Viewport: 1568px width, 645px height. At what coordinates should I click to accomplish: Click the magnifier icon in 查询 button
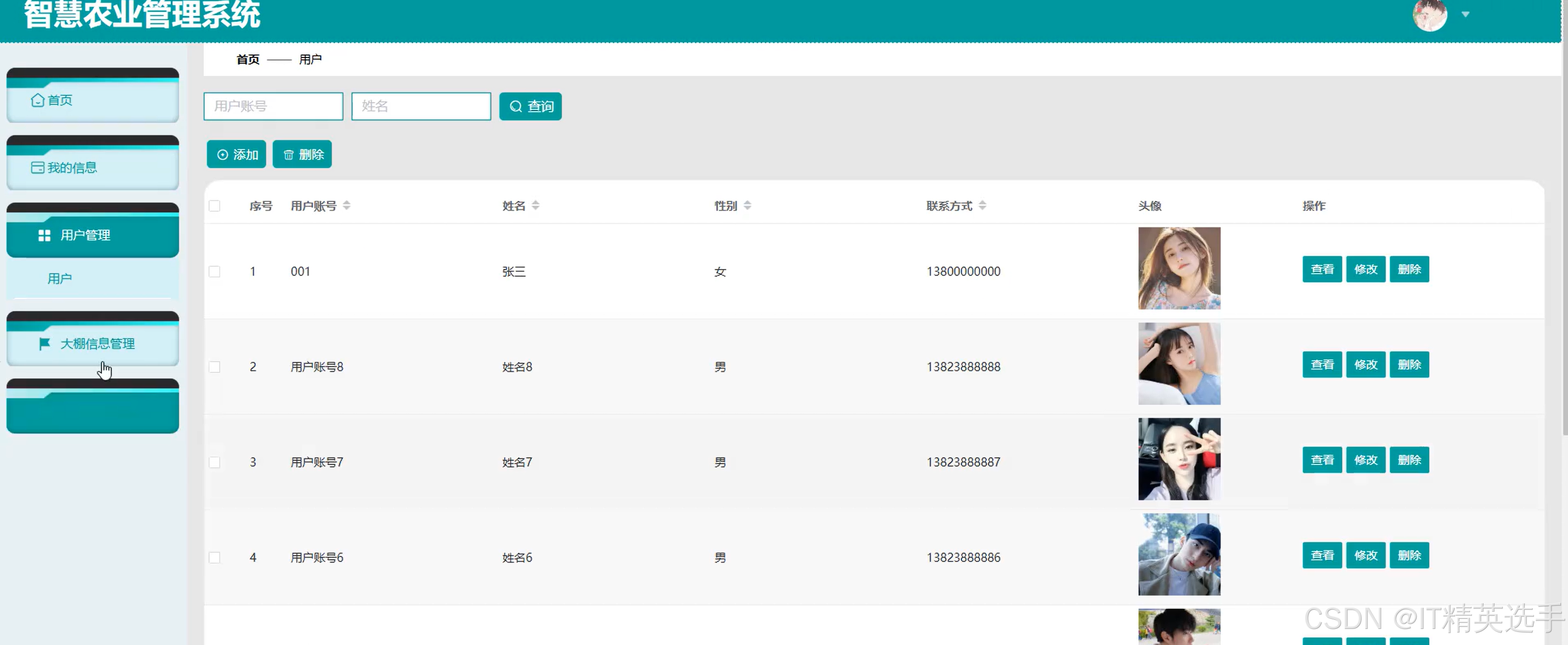point(515,107)
